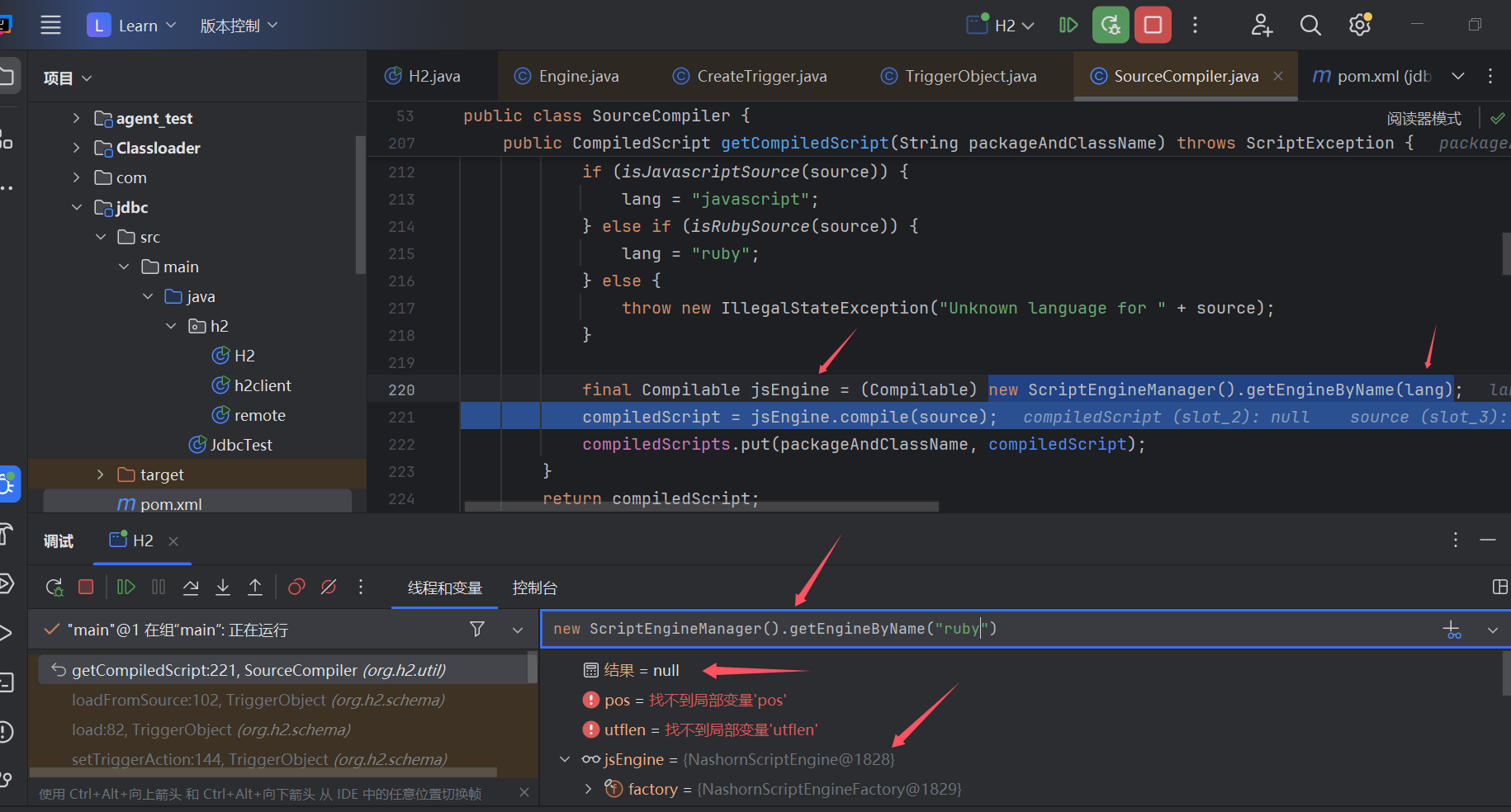The image size is (1511, 812).
Task: Toggle Mute Breakpoints
Action: [x=329, y=587]
